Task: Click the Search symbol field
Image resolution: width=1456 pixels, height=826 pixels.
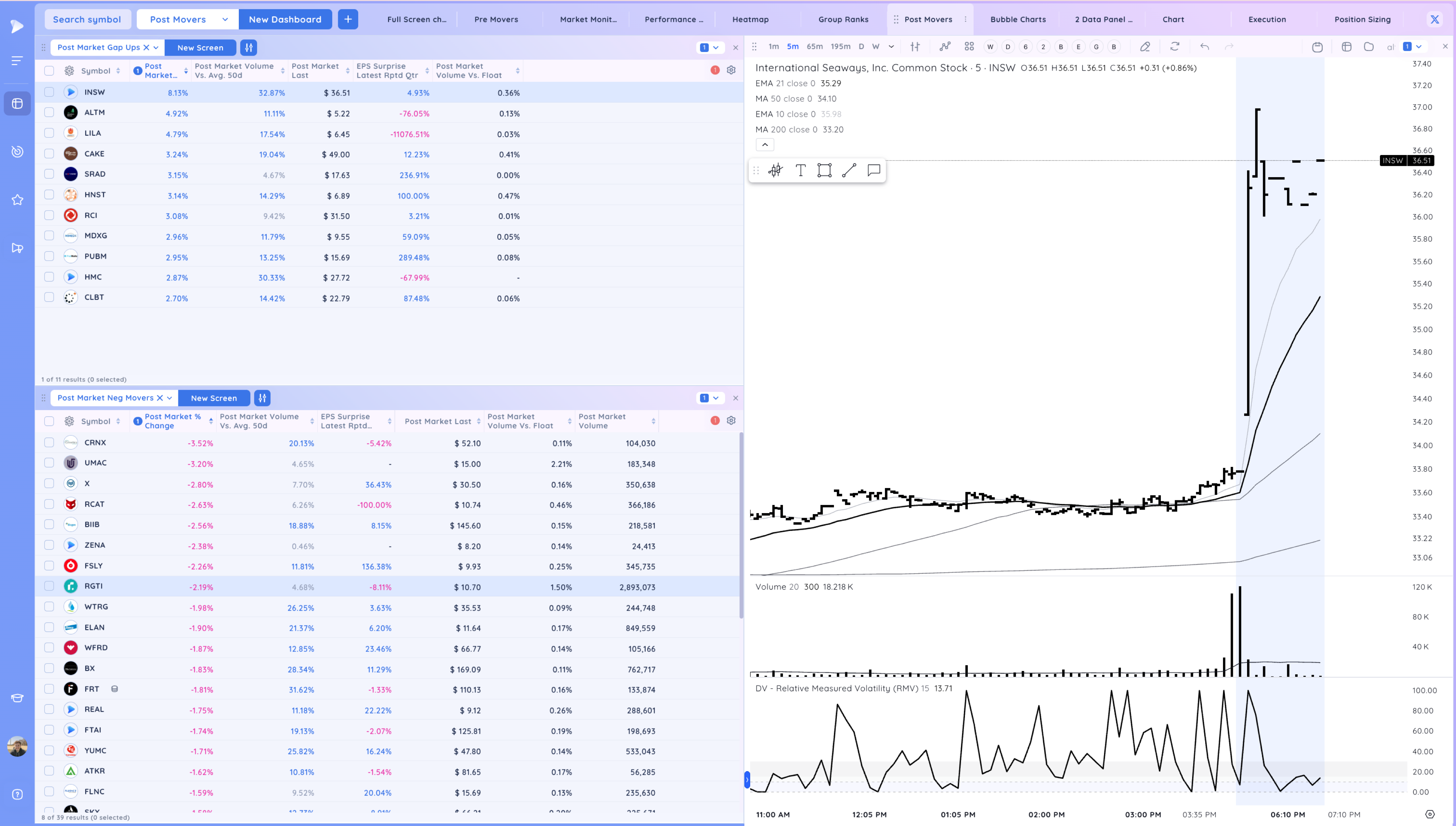Action: click(87, 19)
